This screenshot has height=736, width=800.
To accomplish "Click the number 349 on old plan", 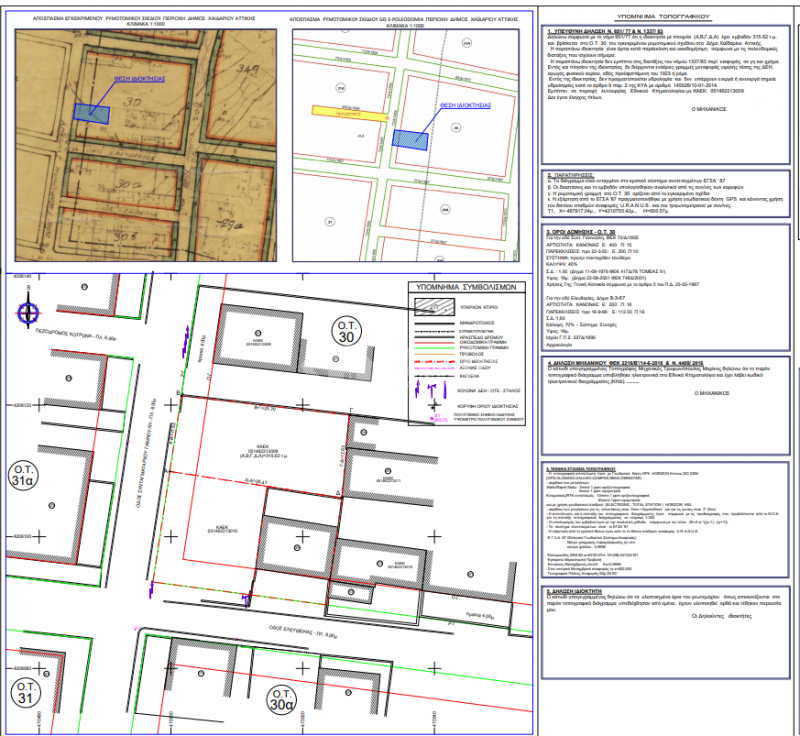I will (248, 70).
